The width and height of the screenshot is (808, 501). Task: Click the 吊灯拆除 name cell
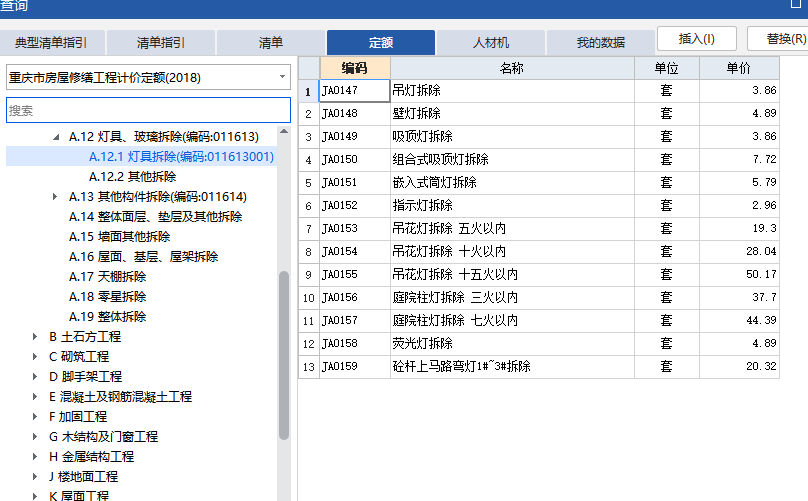point(512,91)
